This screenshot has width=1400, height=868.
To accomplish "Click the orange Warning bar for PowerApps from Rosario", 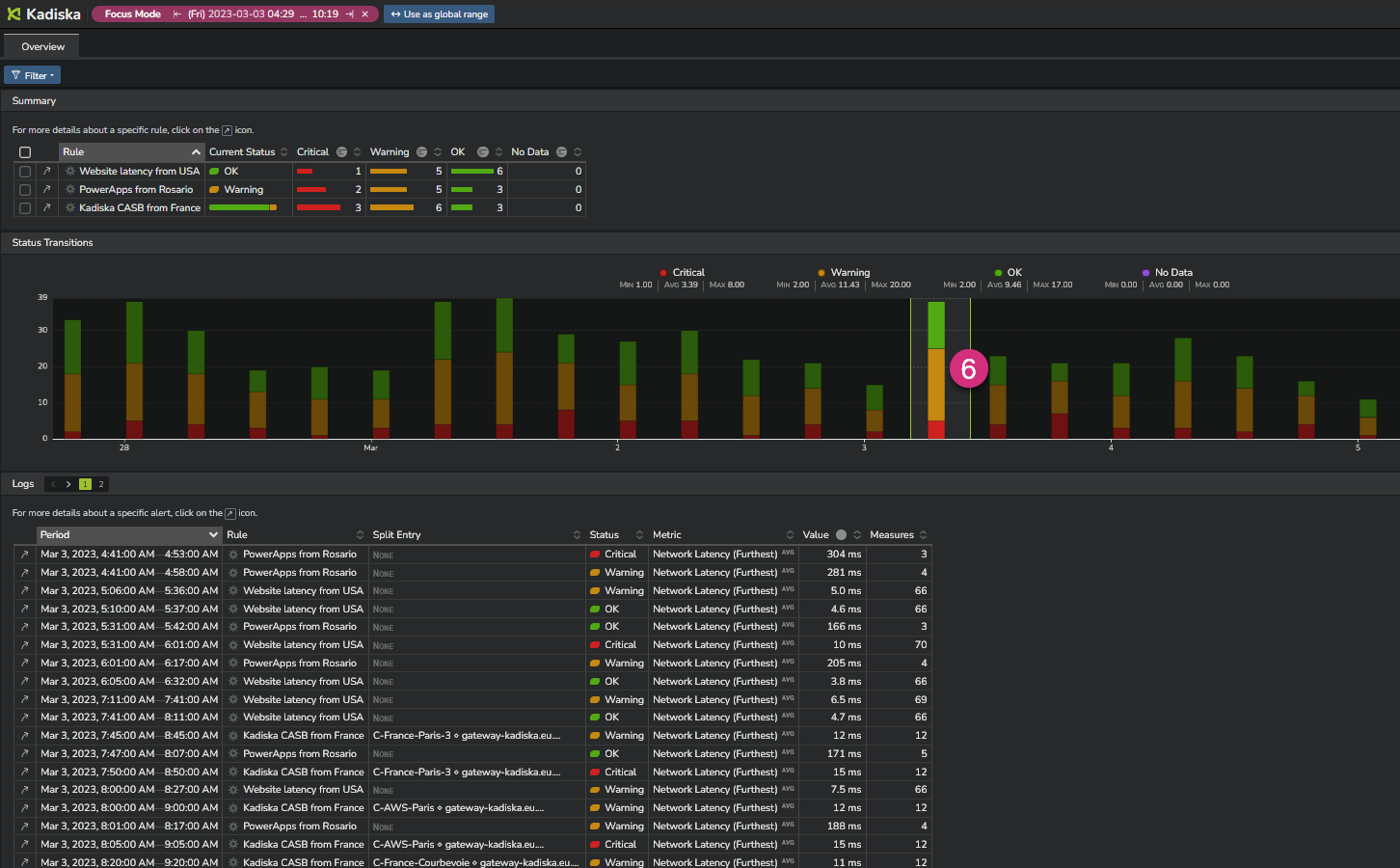I will [389, 190].
